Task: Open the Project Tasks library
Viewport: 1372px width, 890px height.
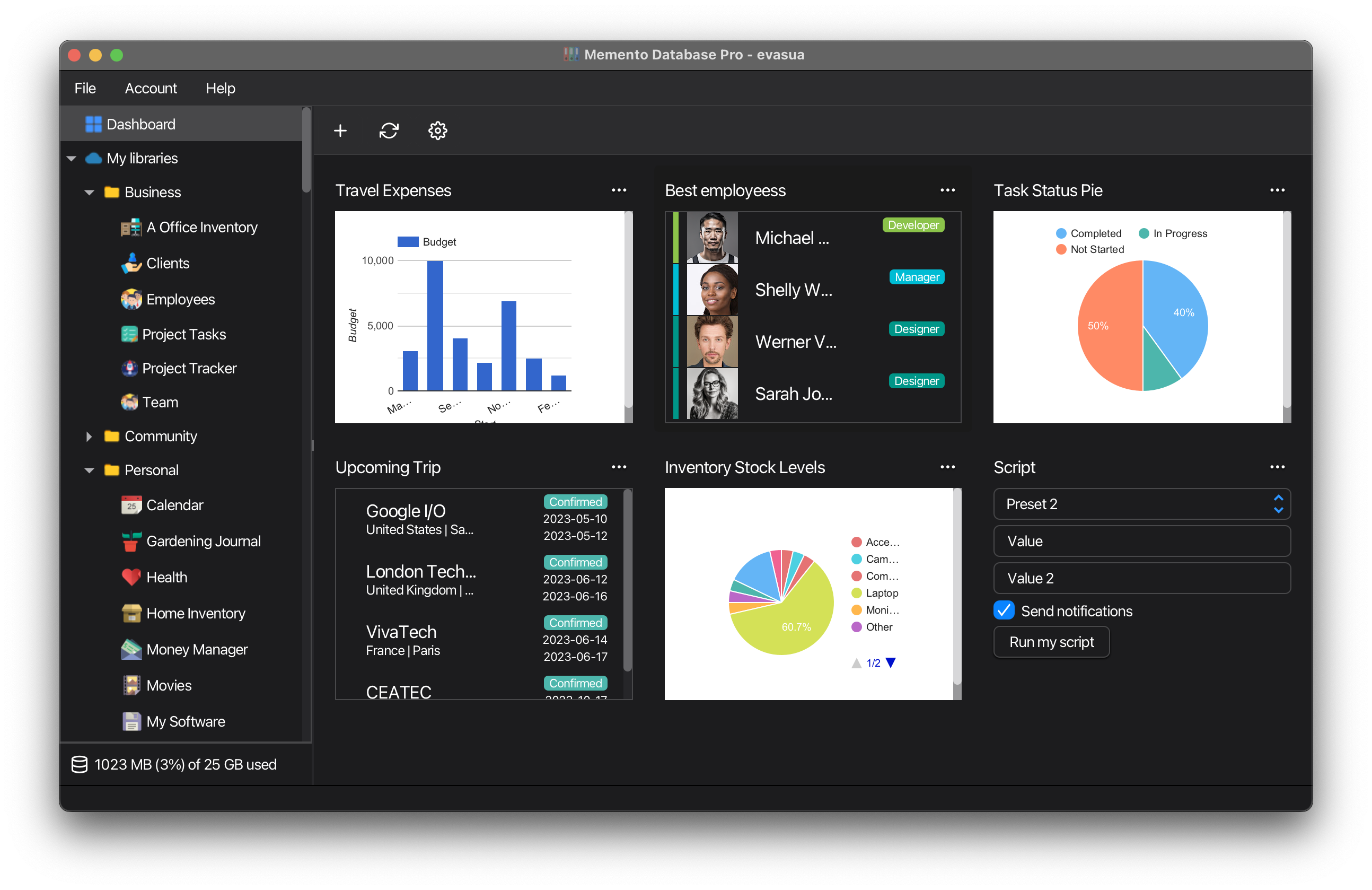Action: pos(183,334)
